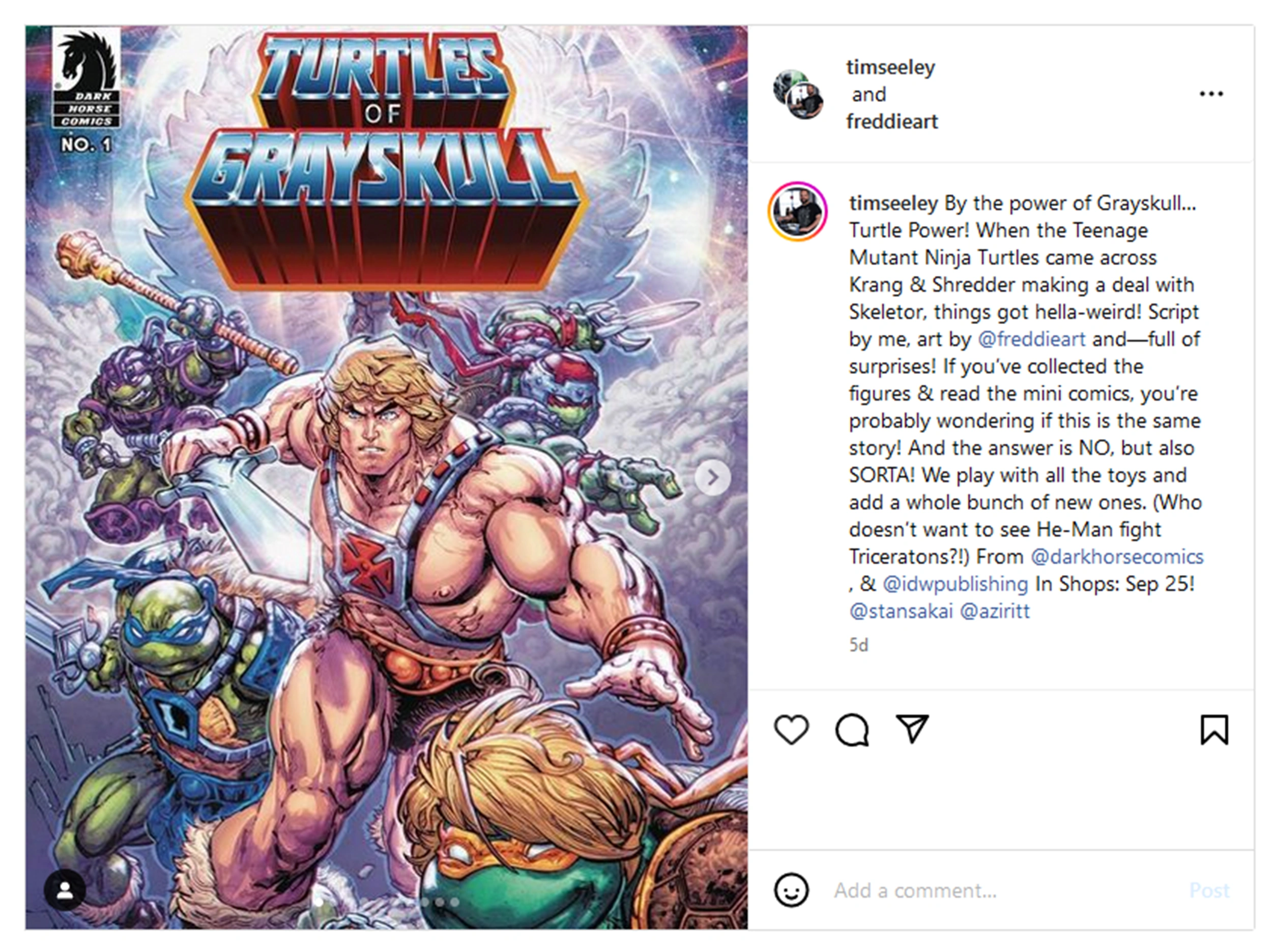Image resolution: width=1272 pixels, height=952 pixels.
Task: Open the @freddieart mention link
Action: tap(1032, 339)
